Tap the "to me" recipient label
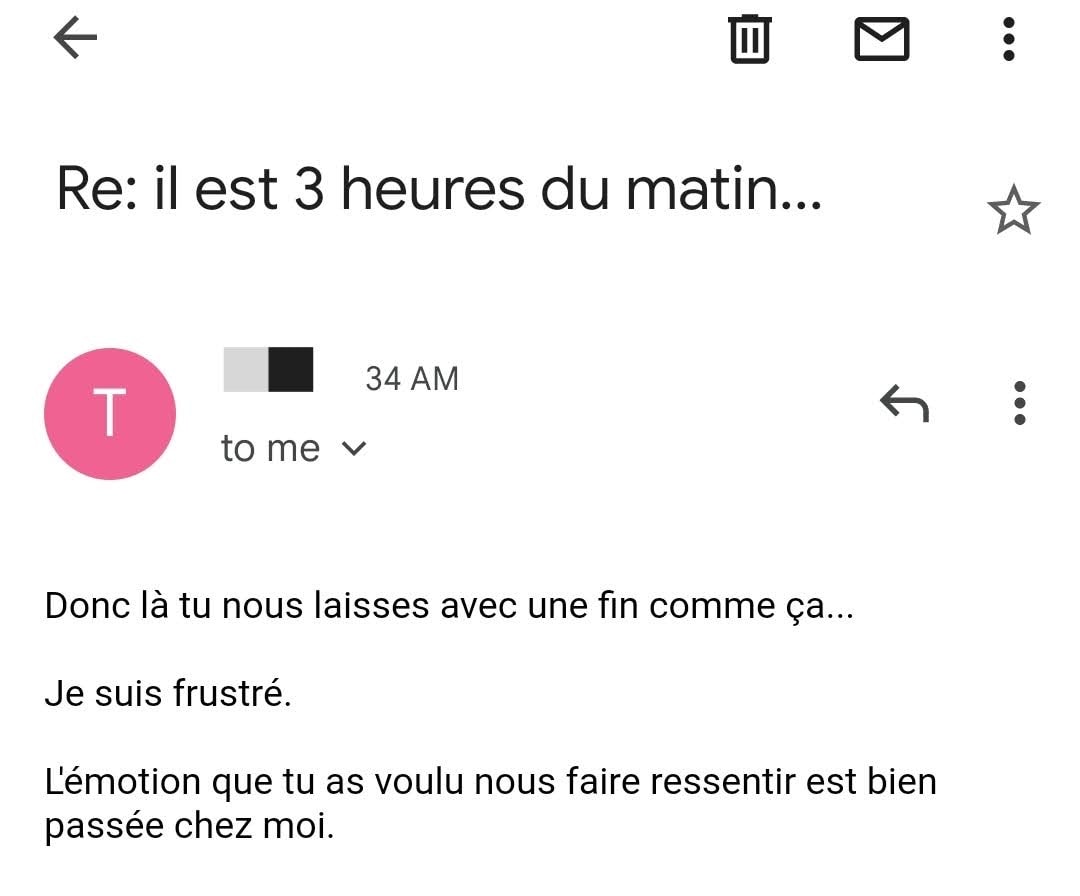Image resolution: width=1080 pixels, height=896 pixels. (270, 449)
